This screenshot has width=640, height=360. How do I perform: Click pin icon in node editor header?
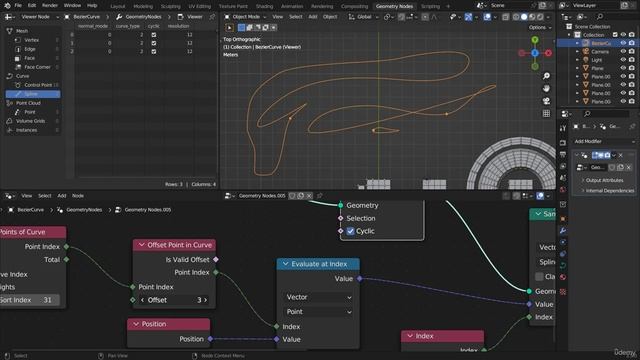pyautogui.click(x=320, y=196)
